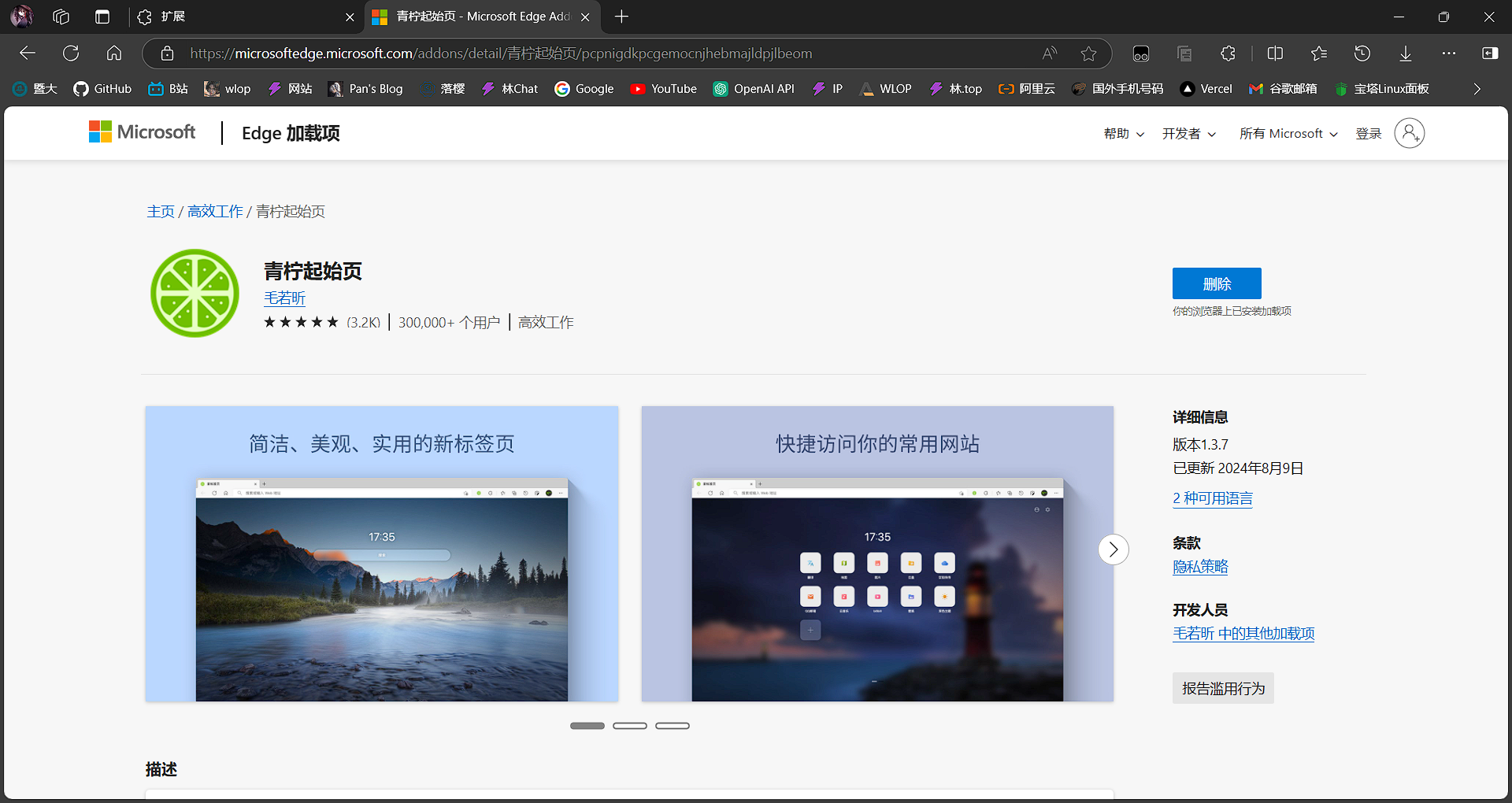Open developer 毛若昕 link under title
The height and width of the screenshot is (803, 1512).
[x=284, y=298]
